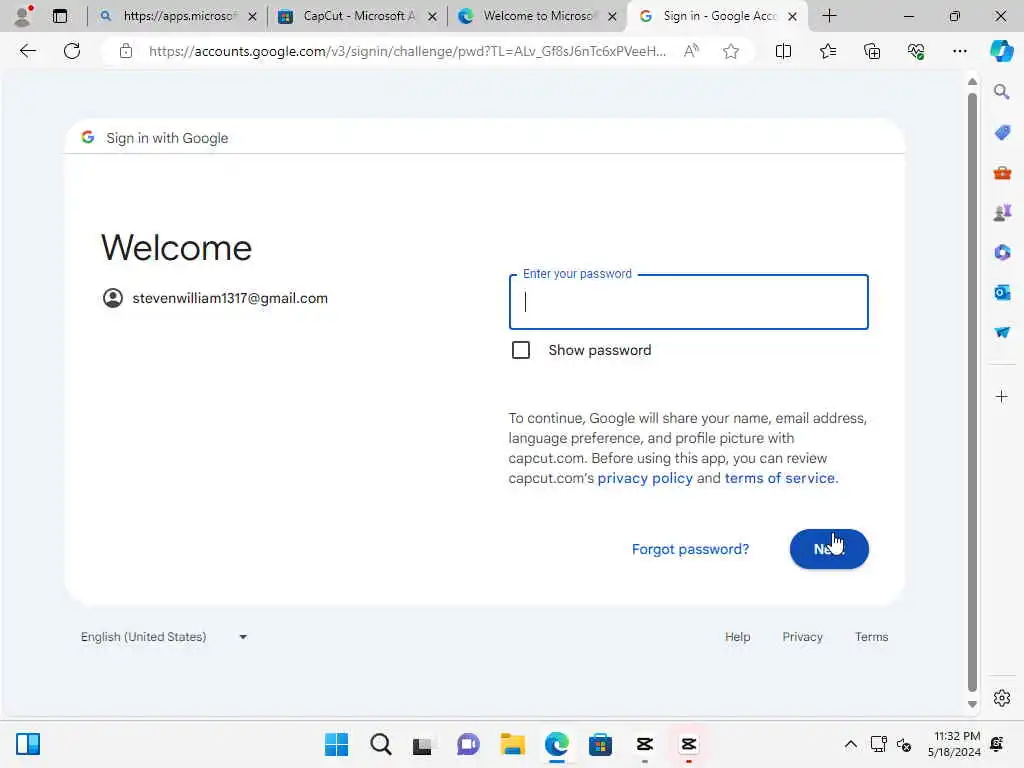This screenshot has height=768, width=1024.
Task: Open sidebar settings gear
Action: [x=1002, y=698]
